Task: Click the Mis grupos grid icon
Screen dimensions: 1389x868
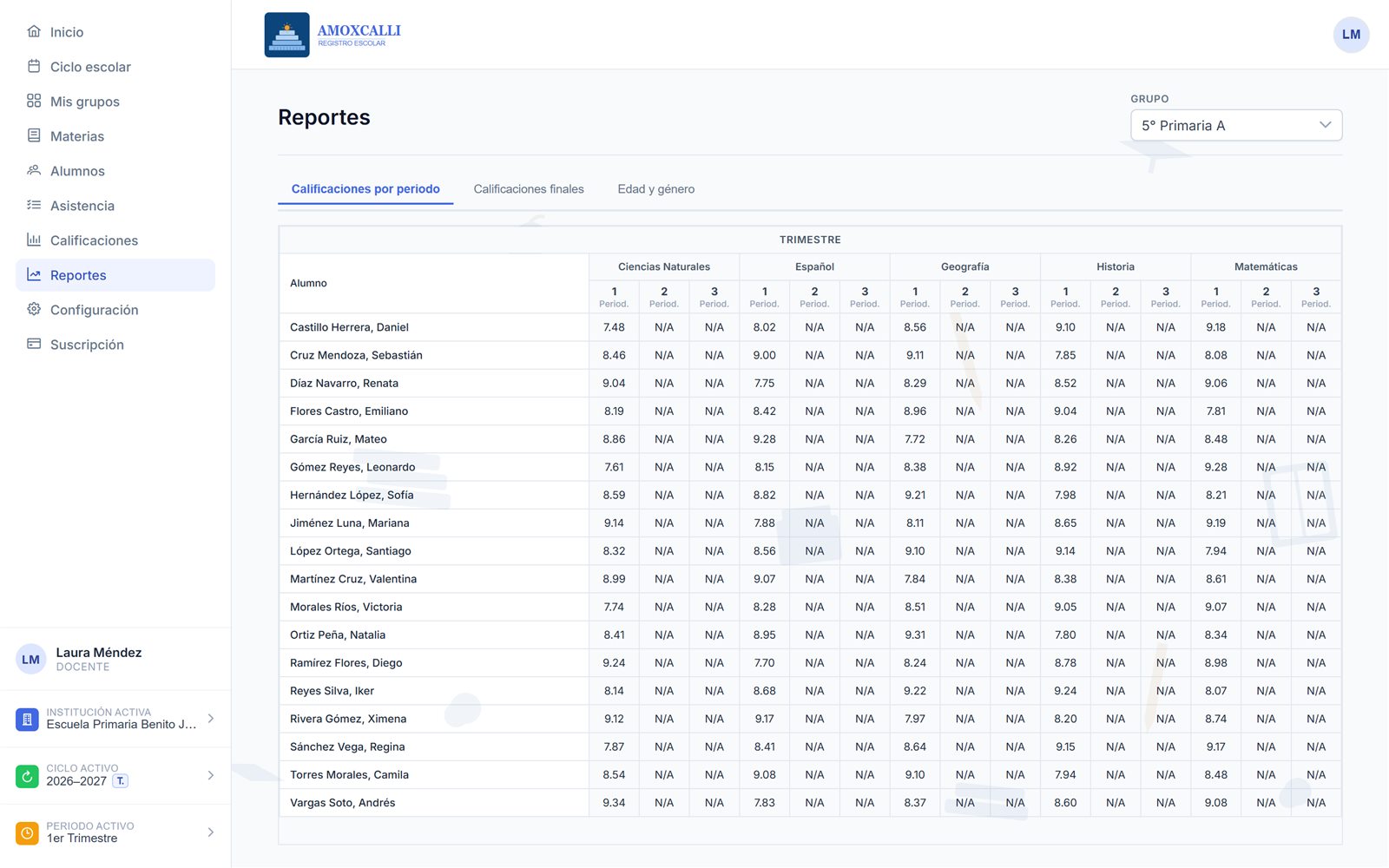Action: [34, 102]
